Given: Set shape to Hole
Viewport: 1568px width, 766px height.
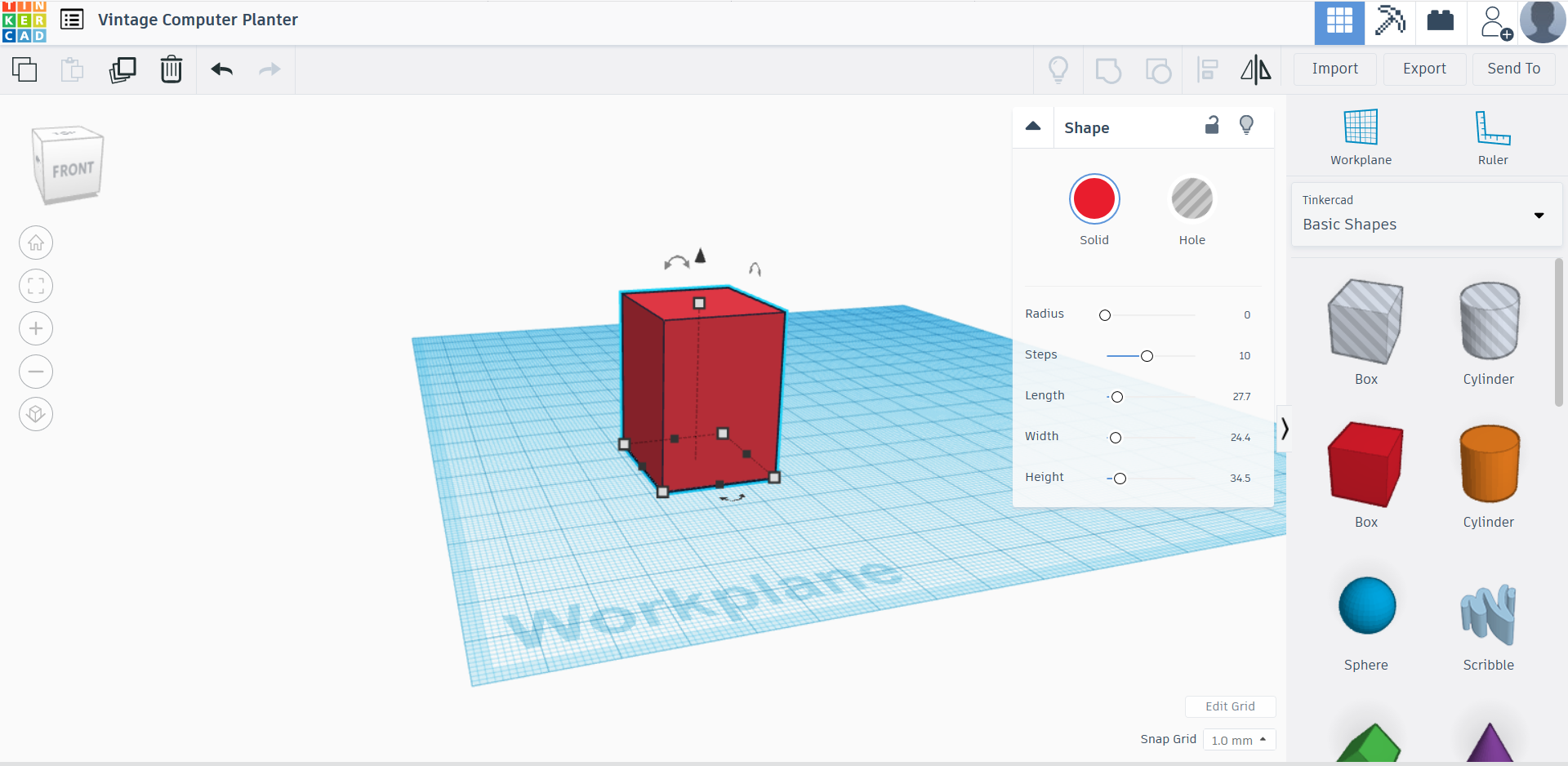Looking at the screenshot, I should 1192,199.
